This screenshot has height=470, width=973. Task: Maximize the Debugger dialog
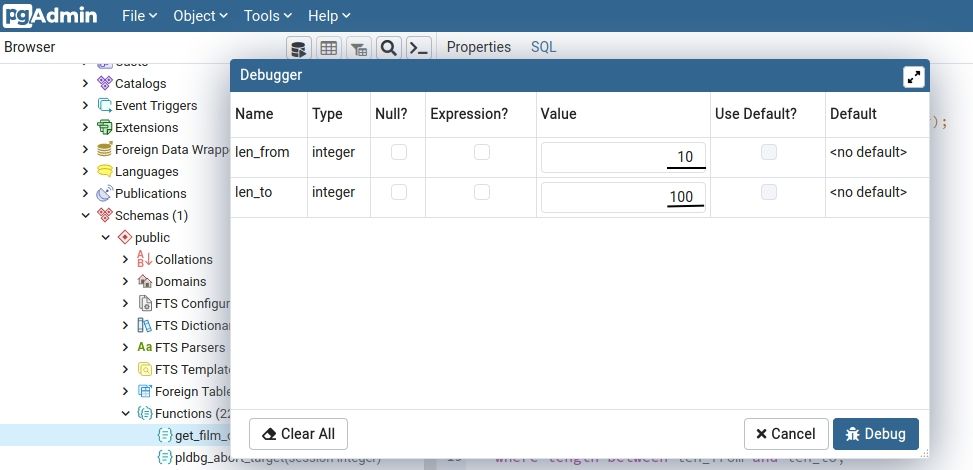[913, 77]
